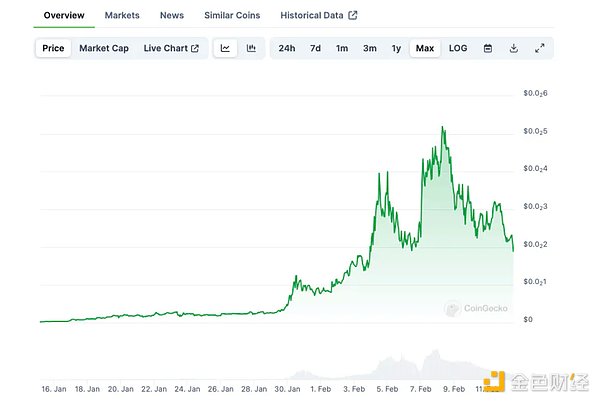This screenshot has width=600, height=403.
Task: Select the Max time range
Action: [425, 48]
